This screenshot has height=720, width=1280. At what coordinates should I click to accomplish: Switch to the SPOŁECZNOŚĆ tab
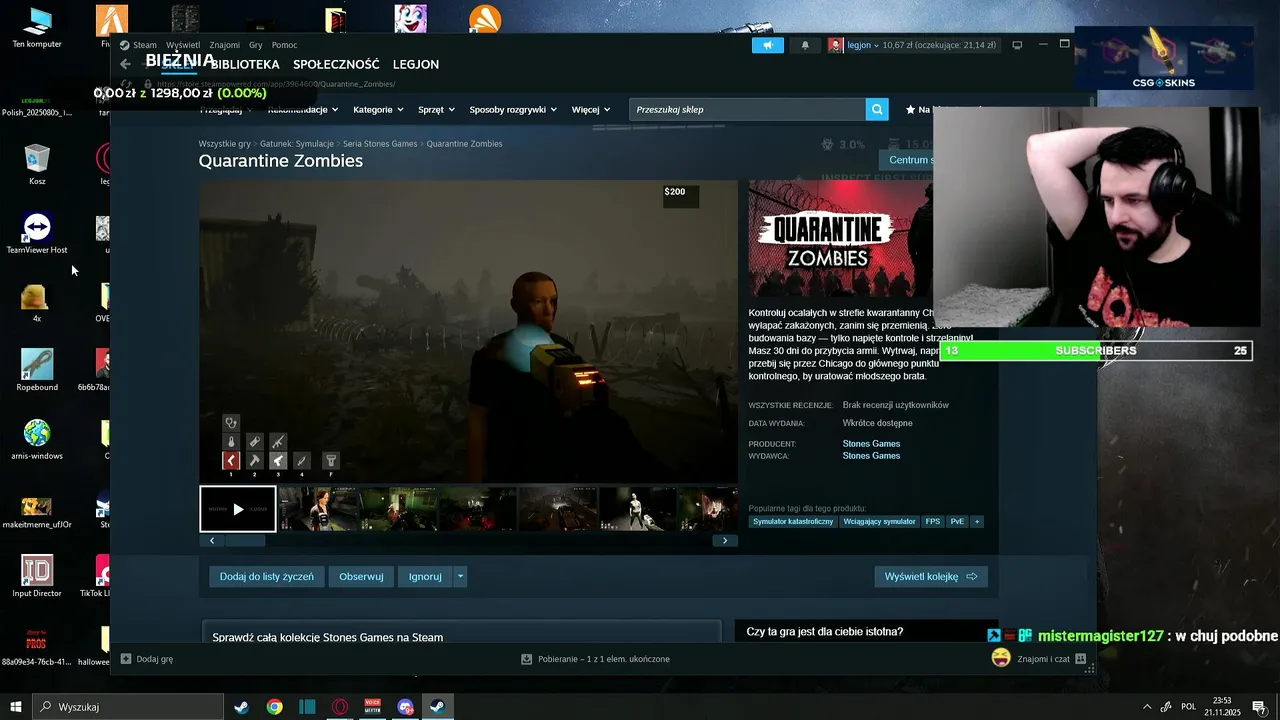[336, 64]
